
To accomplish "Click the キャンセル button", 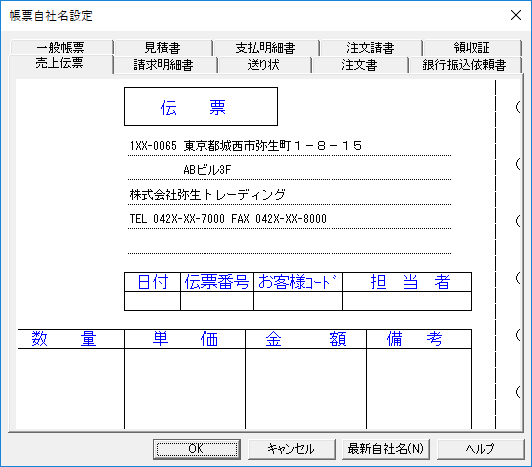I will pos(291,449).
